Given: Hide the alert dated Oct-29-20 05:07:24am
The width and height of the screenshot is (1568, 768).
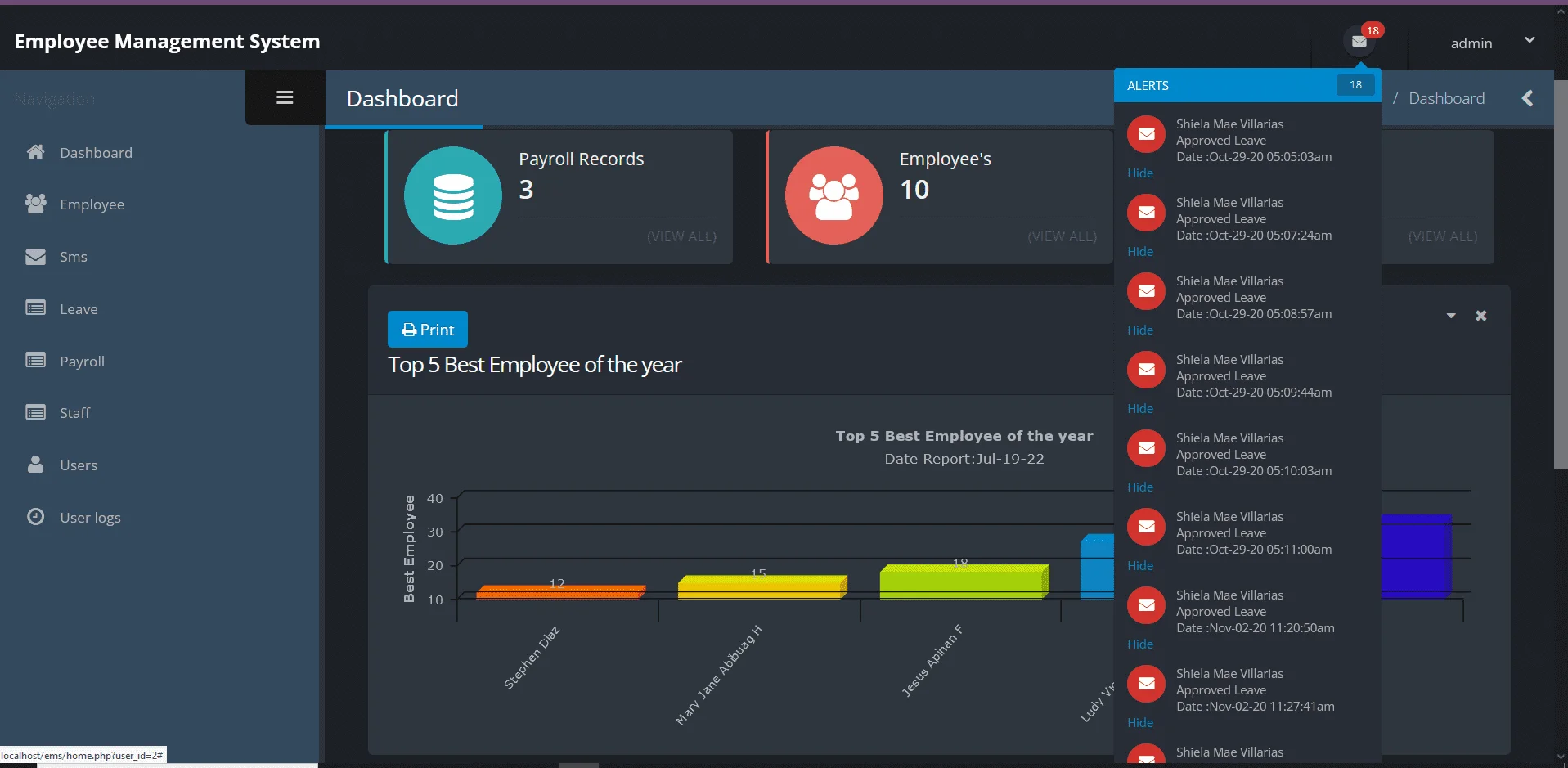Looking at the screenshot, I should [1140, 252].
